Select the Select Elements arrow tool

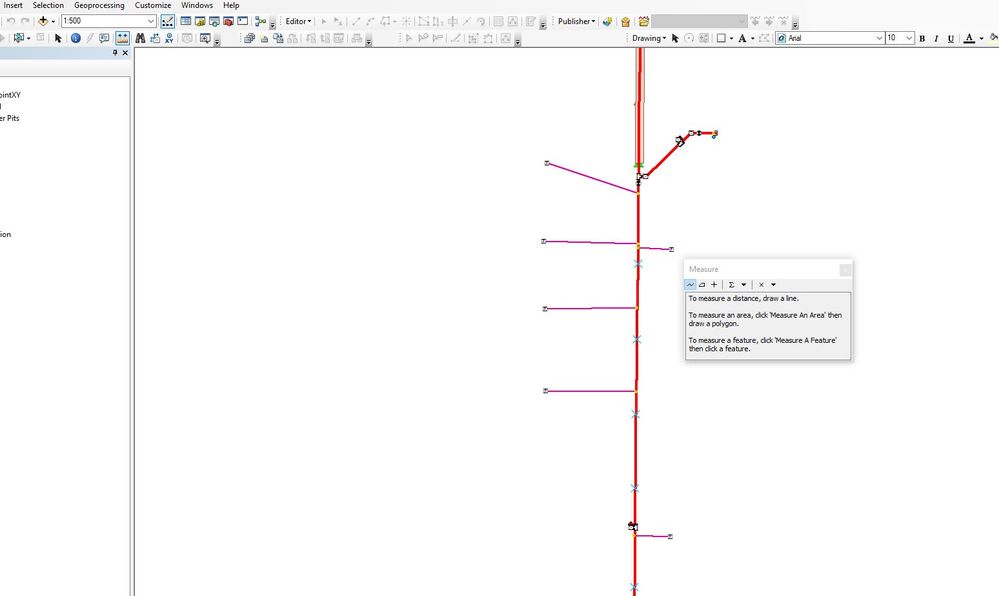coord(58,38)
